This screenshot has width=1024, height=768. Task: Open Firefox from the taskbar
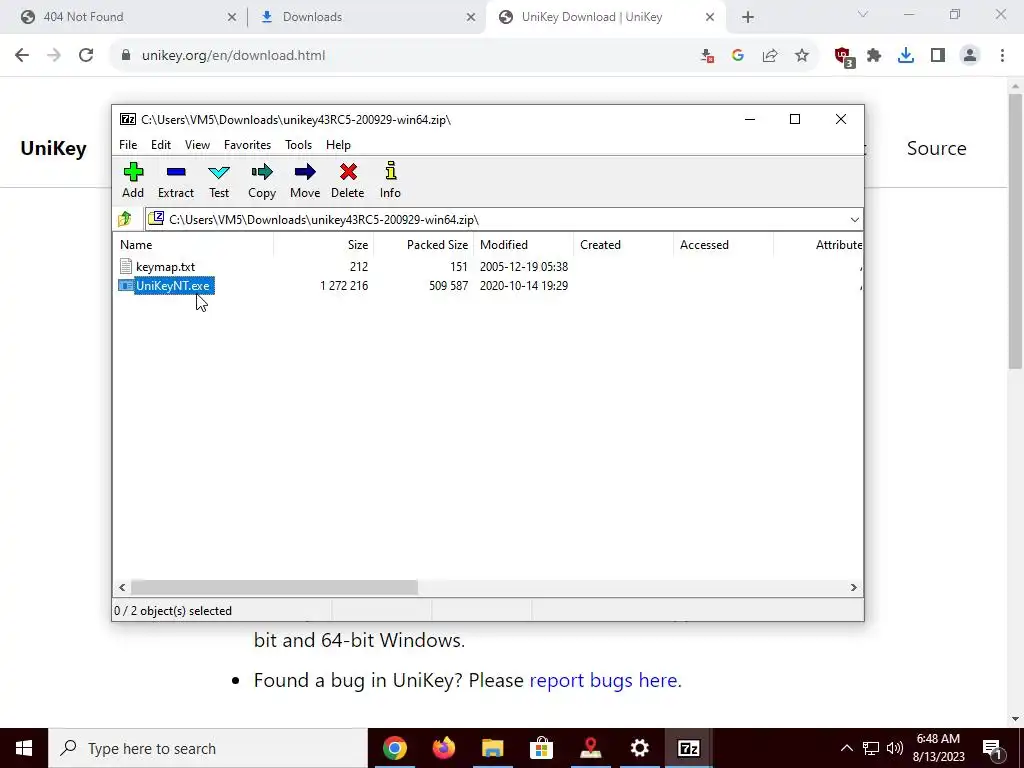pos(444,748)
